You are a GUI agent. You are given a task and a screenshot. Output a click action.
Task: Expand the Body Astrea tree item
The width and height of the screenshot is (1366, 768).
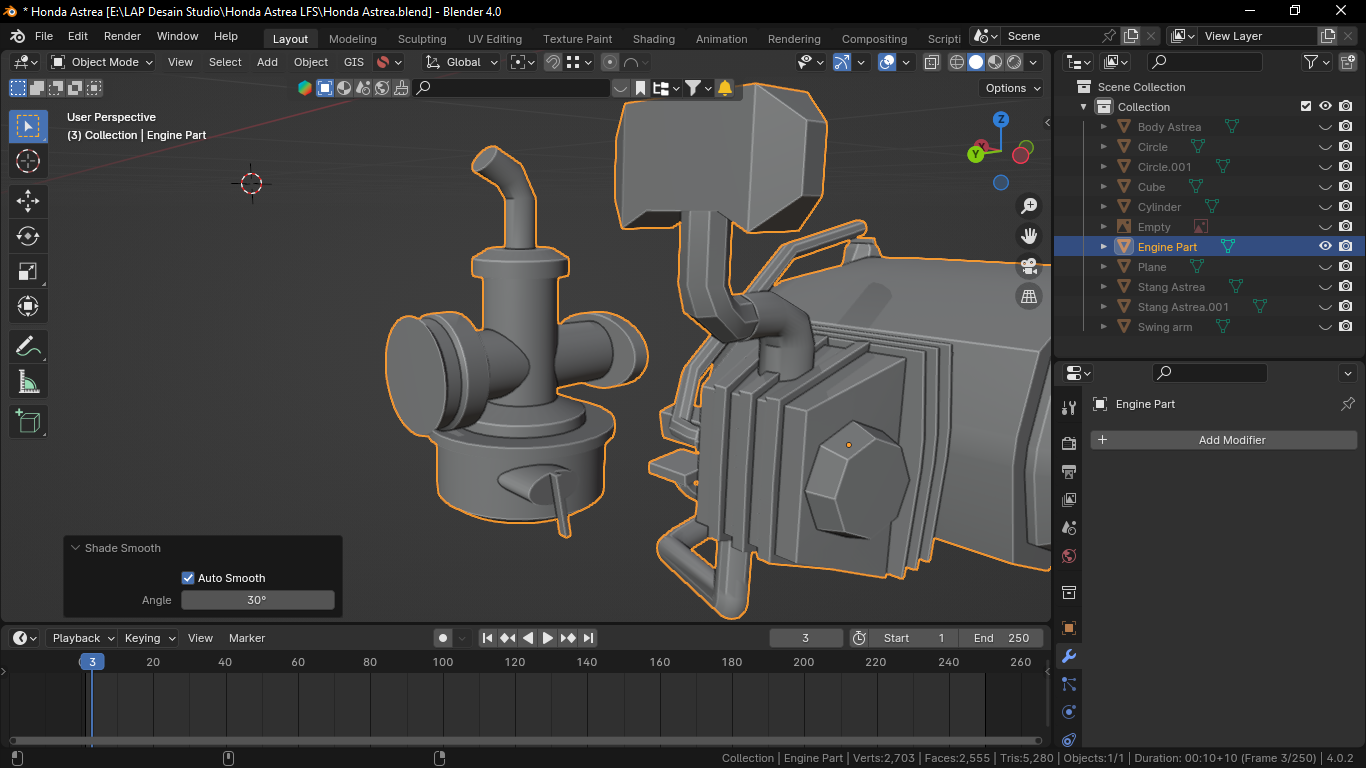pos(1103,127)
